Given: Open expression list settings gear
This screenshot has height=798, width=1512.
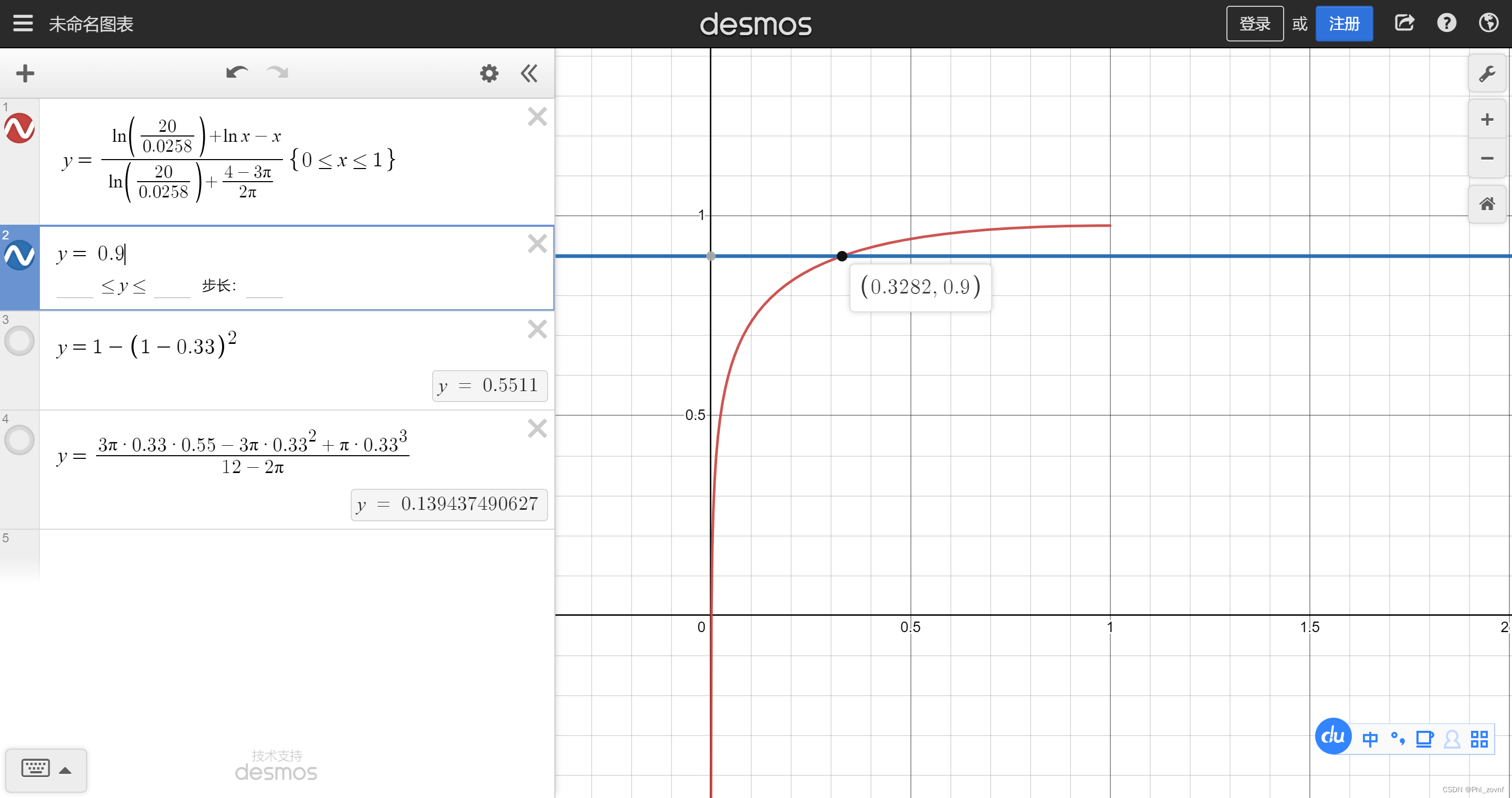Looking at the screenshot, I should pos(489,73).
